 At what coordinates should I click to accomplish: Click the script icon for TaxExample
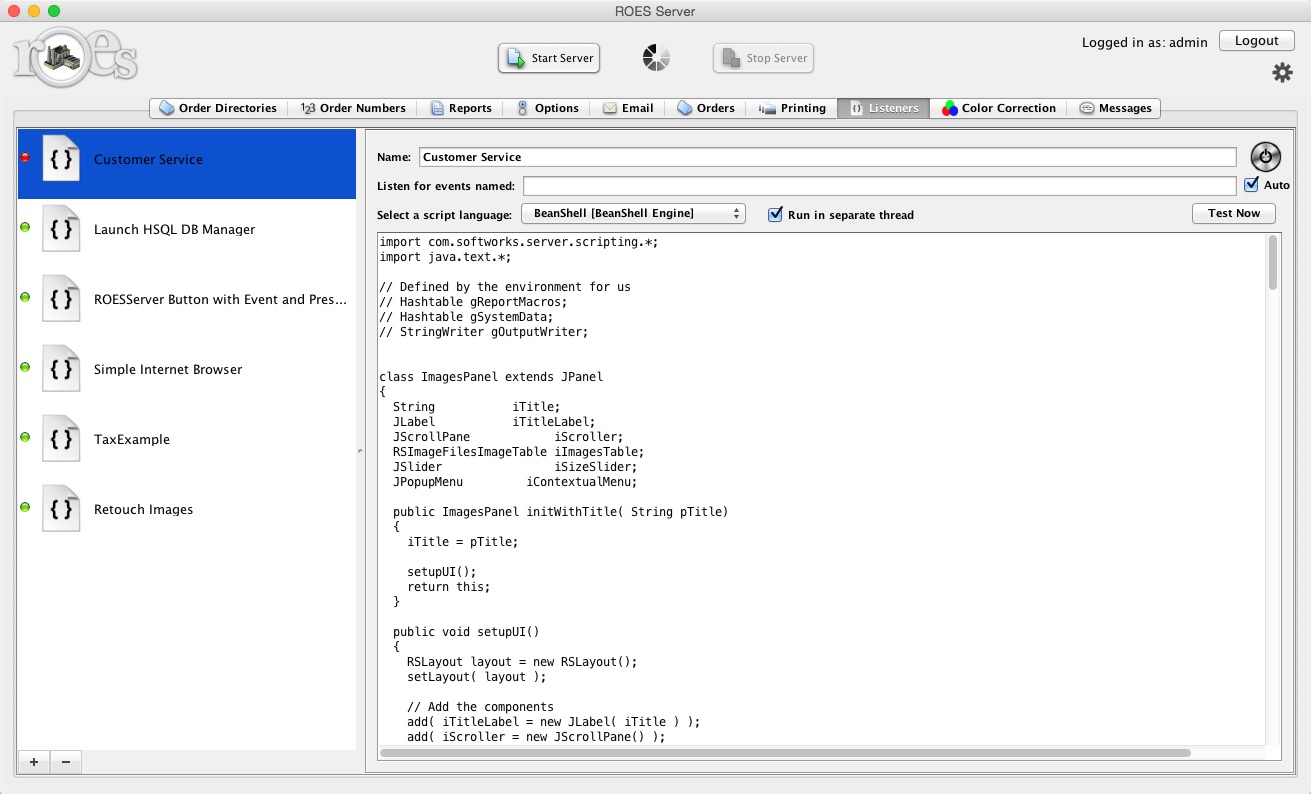(61, 439)
